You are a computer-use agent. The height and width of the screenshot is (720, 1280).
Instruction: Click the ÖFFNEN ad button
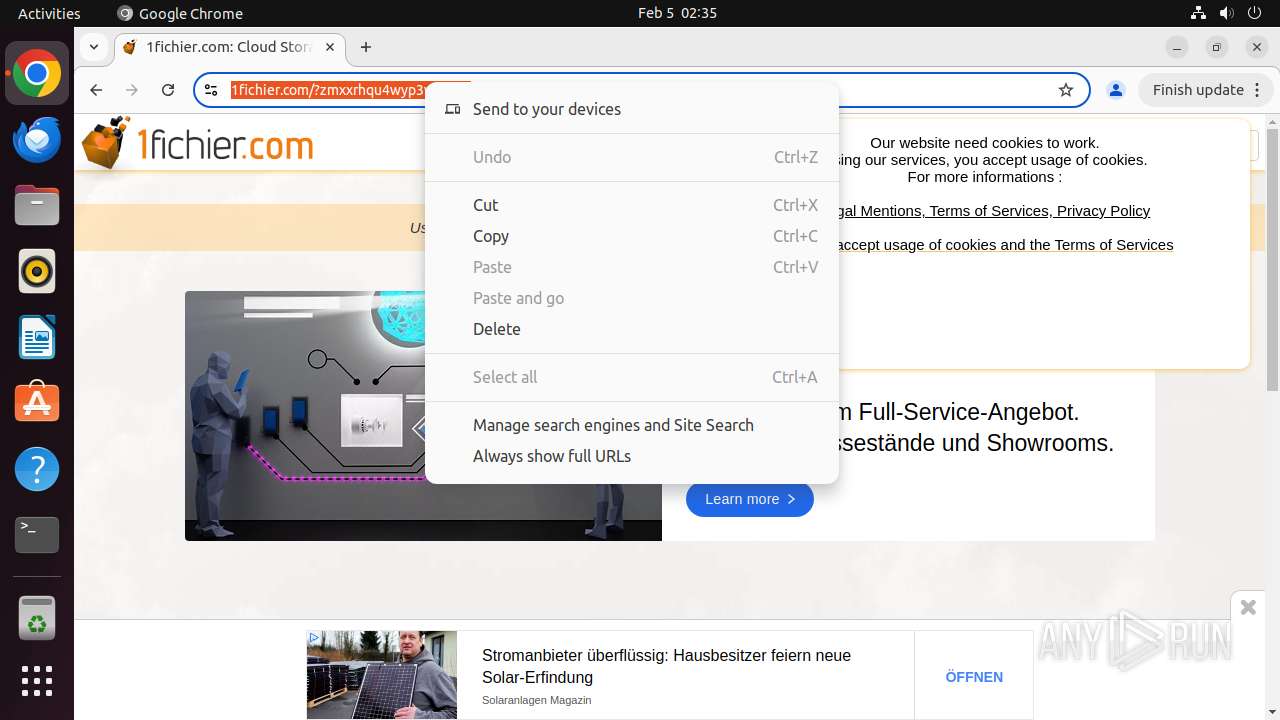(x=974, y=677)
